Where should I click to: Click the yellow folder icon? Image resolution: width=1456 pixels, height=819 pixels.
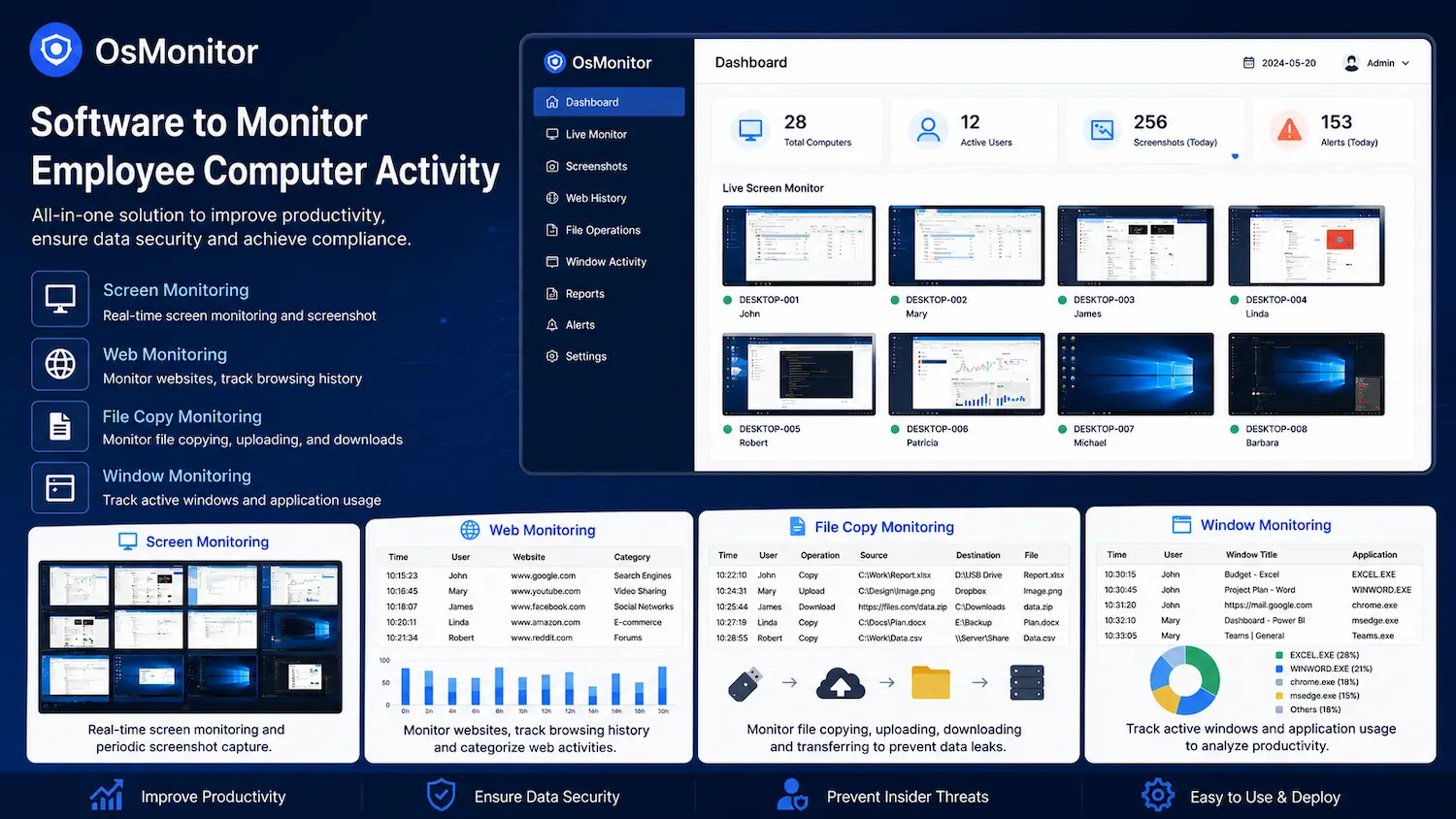pos(931,682)
